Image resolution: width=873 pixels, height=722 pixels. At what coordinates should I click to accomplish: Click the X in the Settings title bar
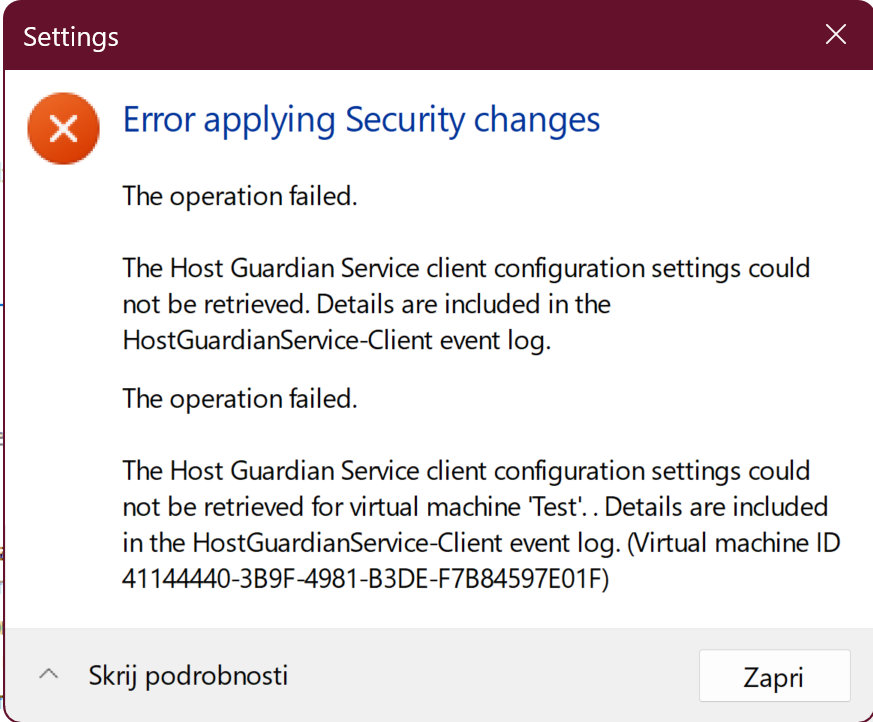[835, 33]
